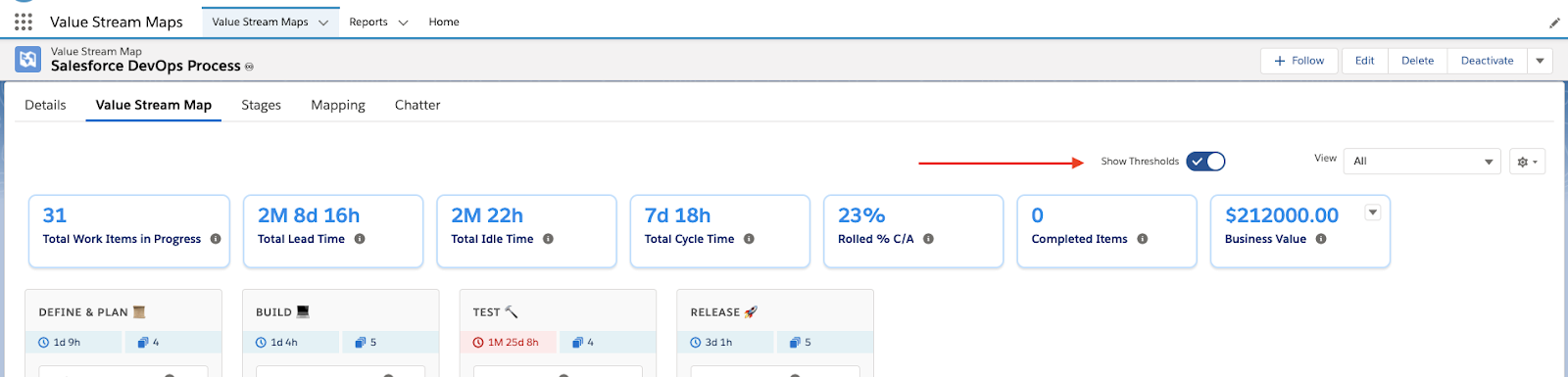
Task: Click the Delete button
Action: pos(1418,61)
